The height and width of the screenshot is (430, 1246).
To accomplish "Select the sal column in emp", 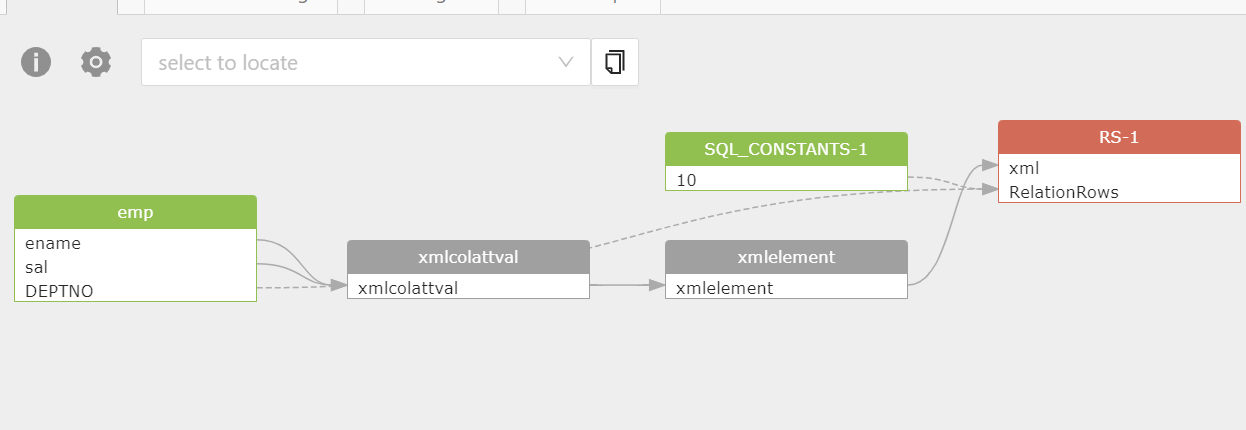I will pyautogui.click(x=136, y=267).
